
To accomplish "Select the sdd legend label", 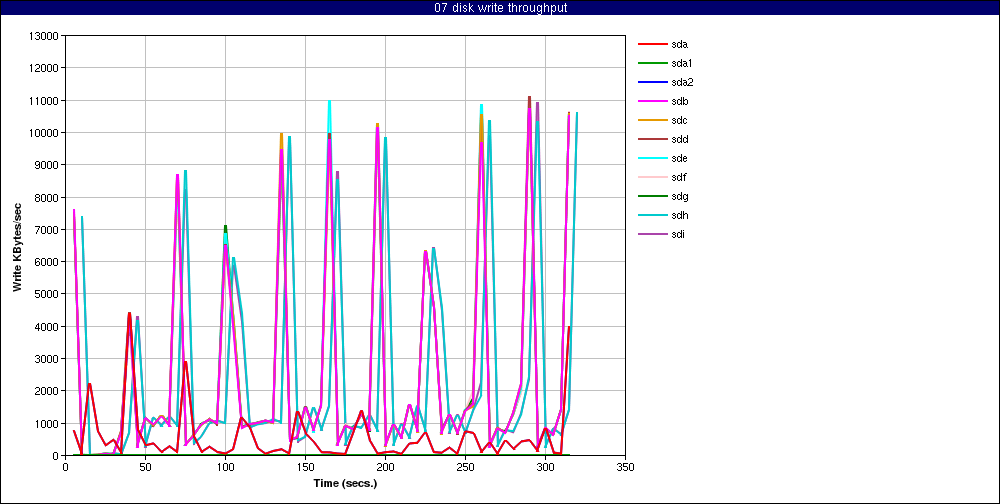I will click(x=679, y=139).
